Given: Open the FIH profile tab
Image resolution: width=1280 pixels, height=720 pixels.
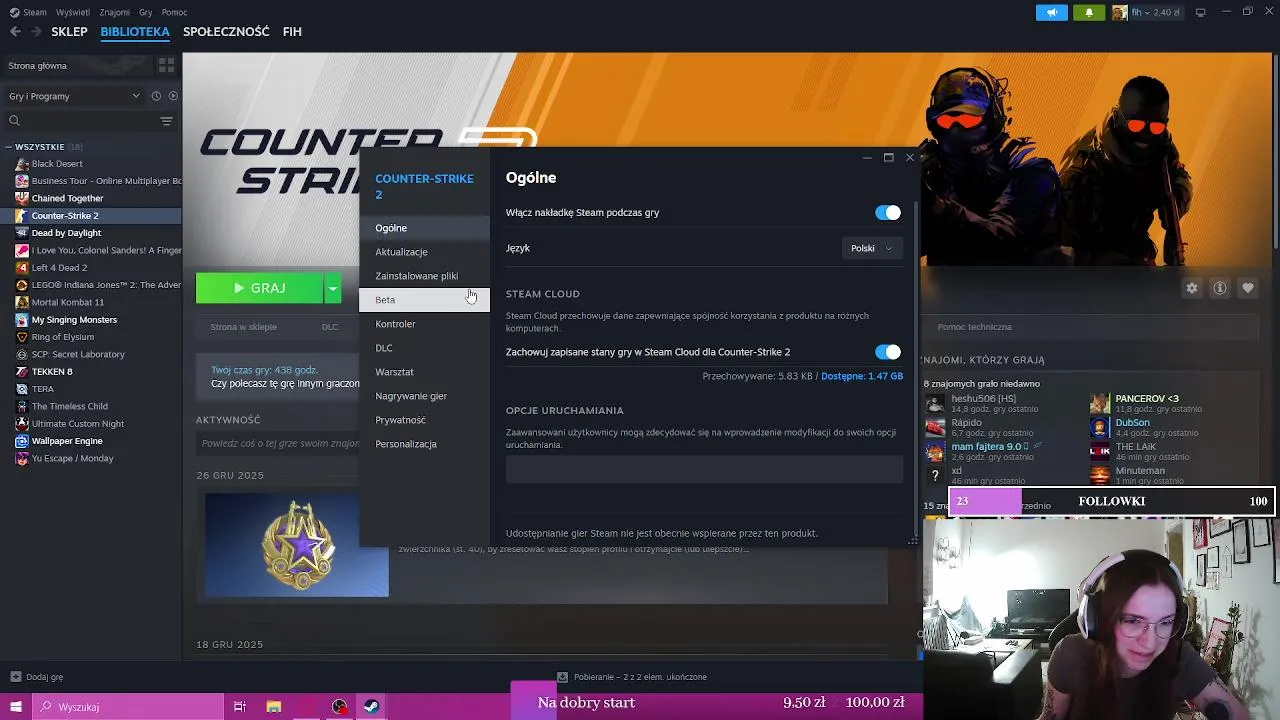Looking at the screenshot, I should (292, 32).
